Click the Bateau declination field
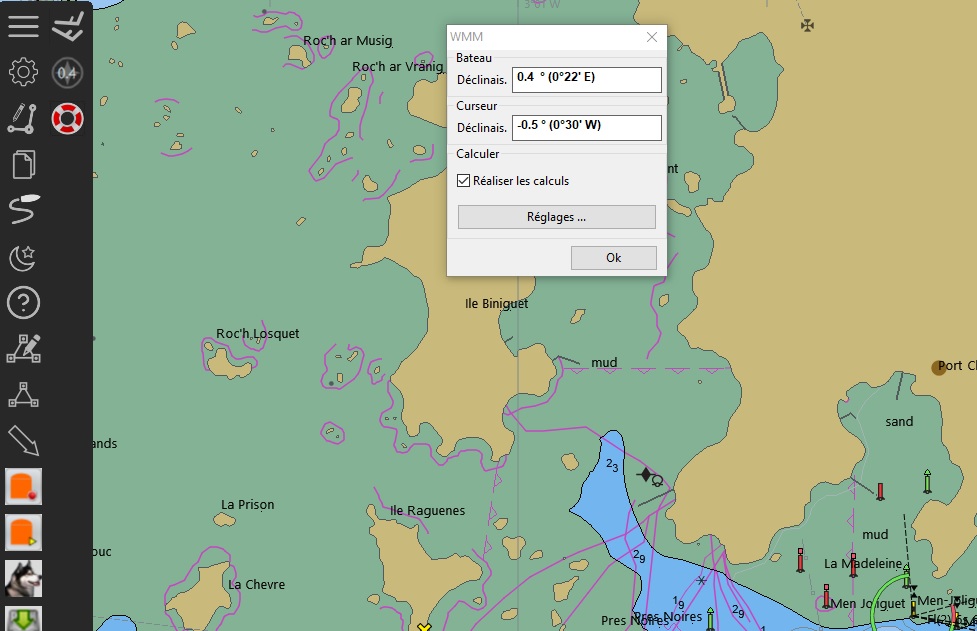The height and width of the screenshot is (631, 977). 586,79
